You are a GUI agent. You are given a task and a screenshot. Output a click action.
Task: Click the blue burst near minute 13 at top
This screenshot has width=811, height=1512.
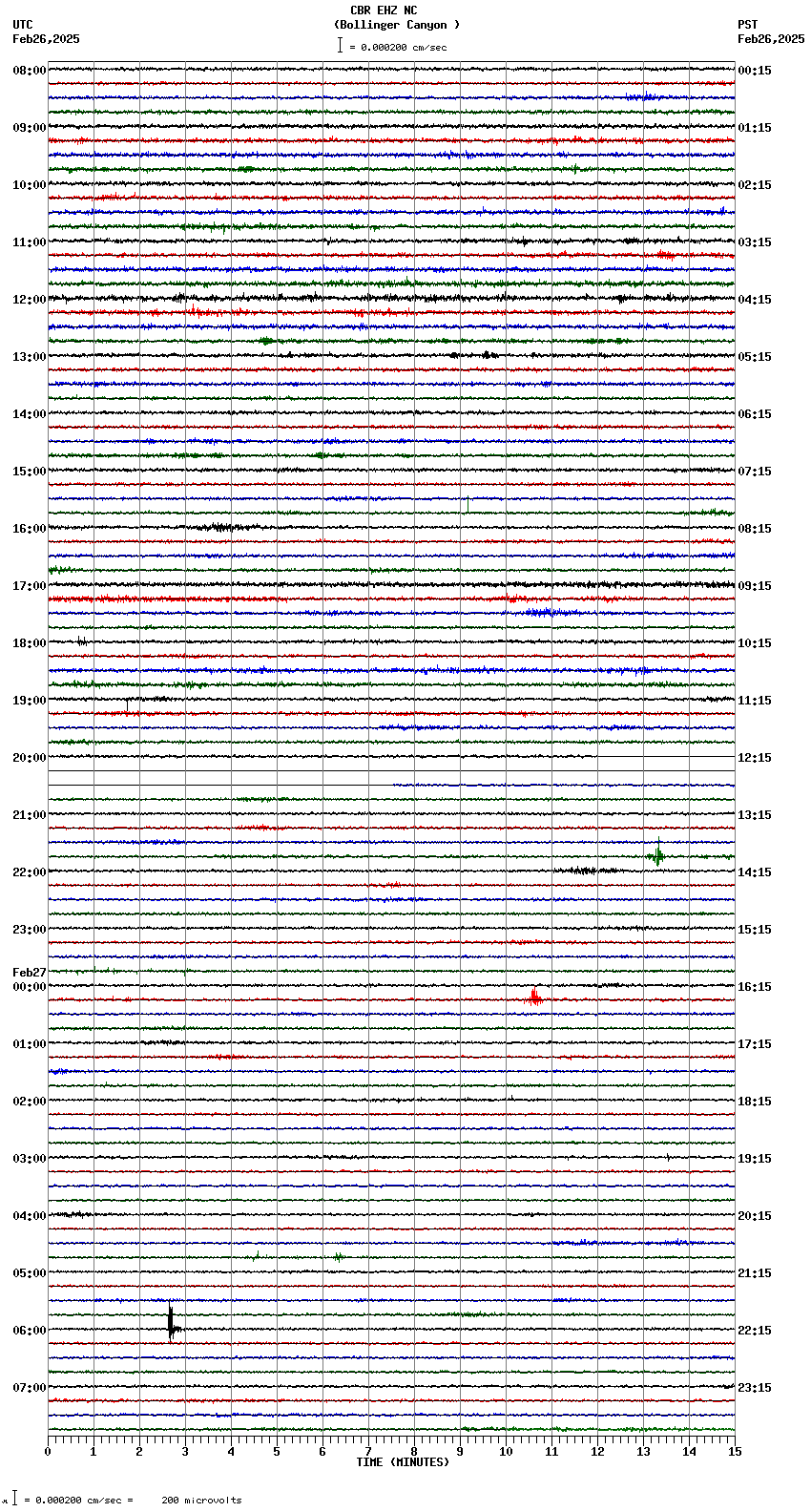645,96
